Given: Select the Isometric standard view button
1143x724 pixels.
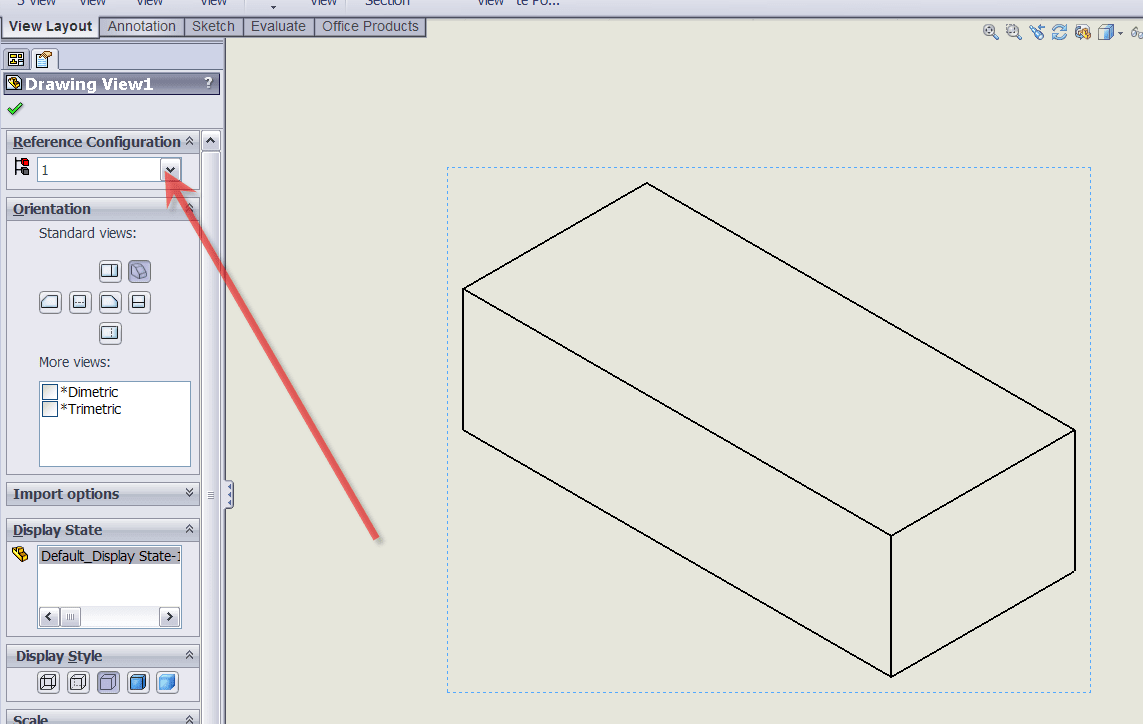Looking at the screenshot, I should click(x=139, y=271).
